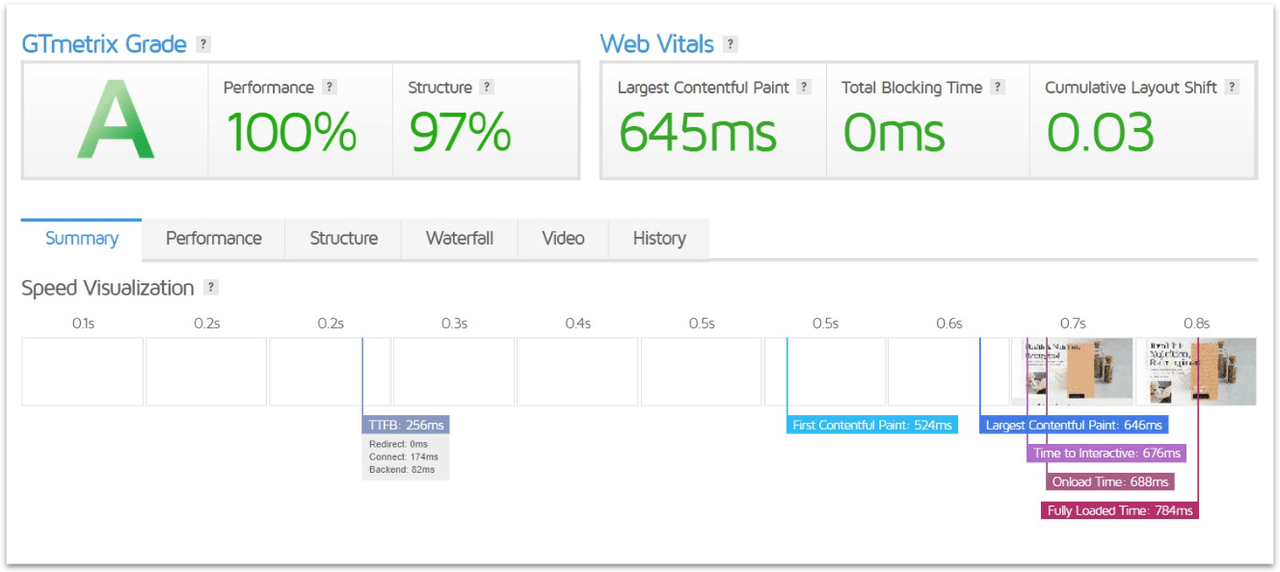Click Fully Loaded Time: 784ms marker

[1120, 511]
